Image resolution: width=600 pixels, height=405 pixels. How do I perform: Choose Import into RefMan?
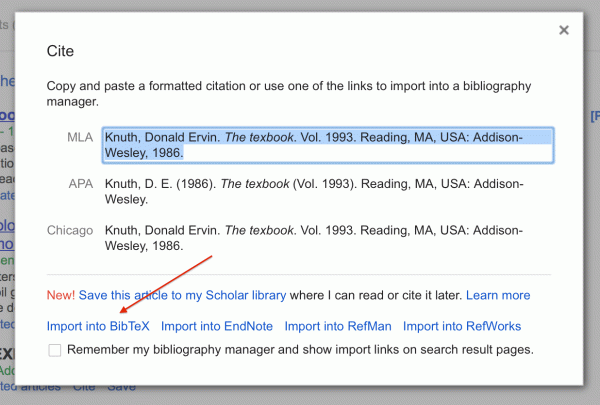pos(338,326)
